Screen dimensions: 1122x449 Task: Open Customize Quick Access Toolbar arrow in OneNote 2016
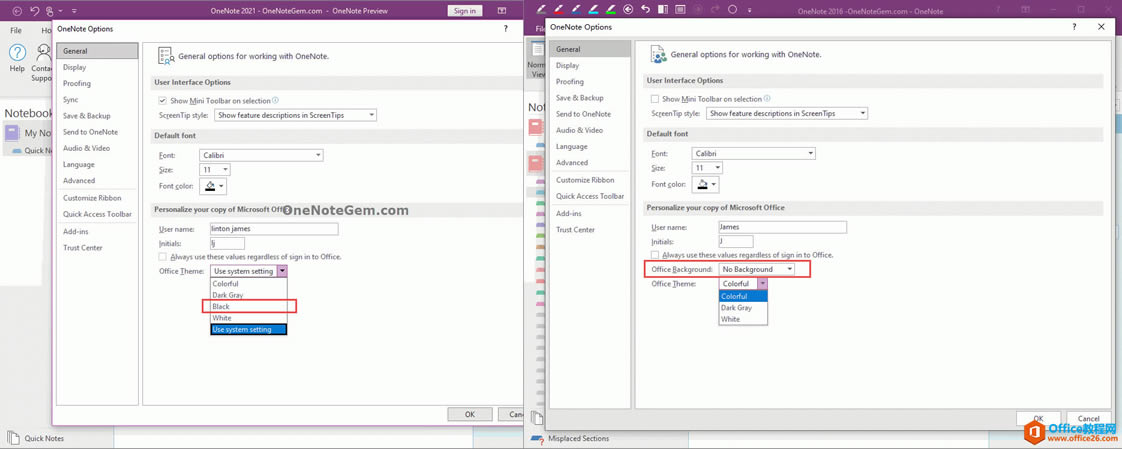click(749, 10)
